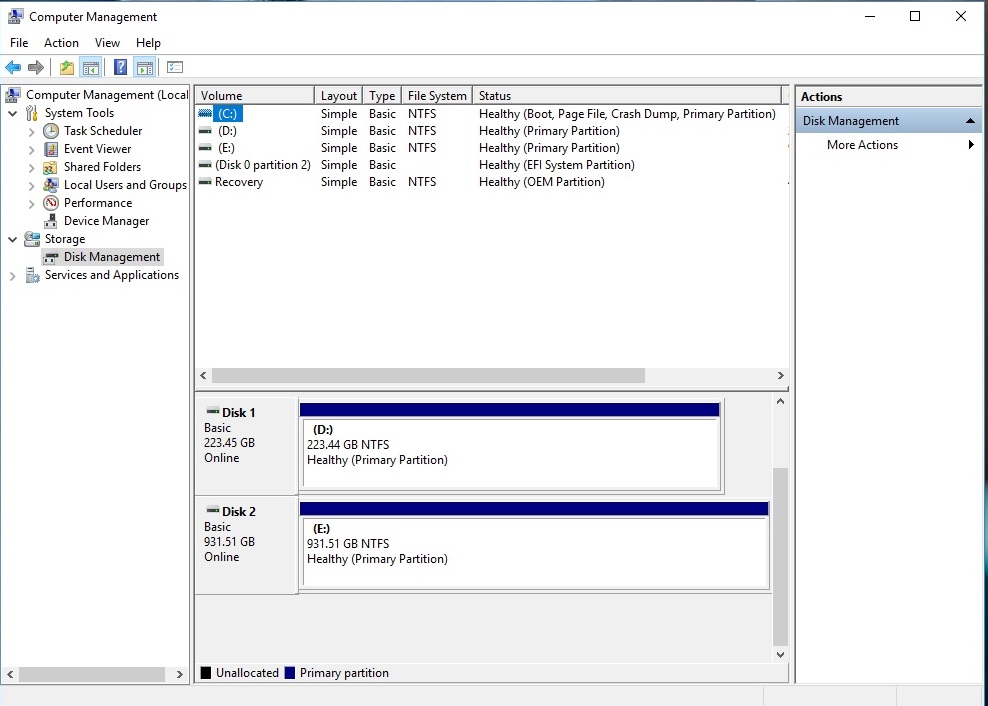Expand the Task Scheduler node
The width and height of the screenshot is (988, 706).
tap(32, 132)
